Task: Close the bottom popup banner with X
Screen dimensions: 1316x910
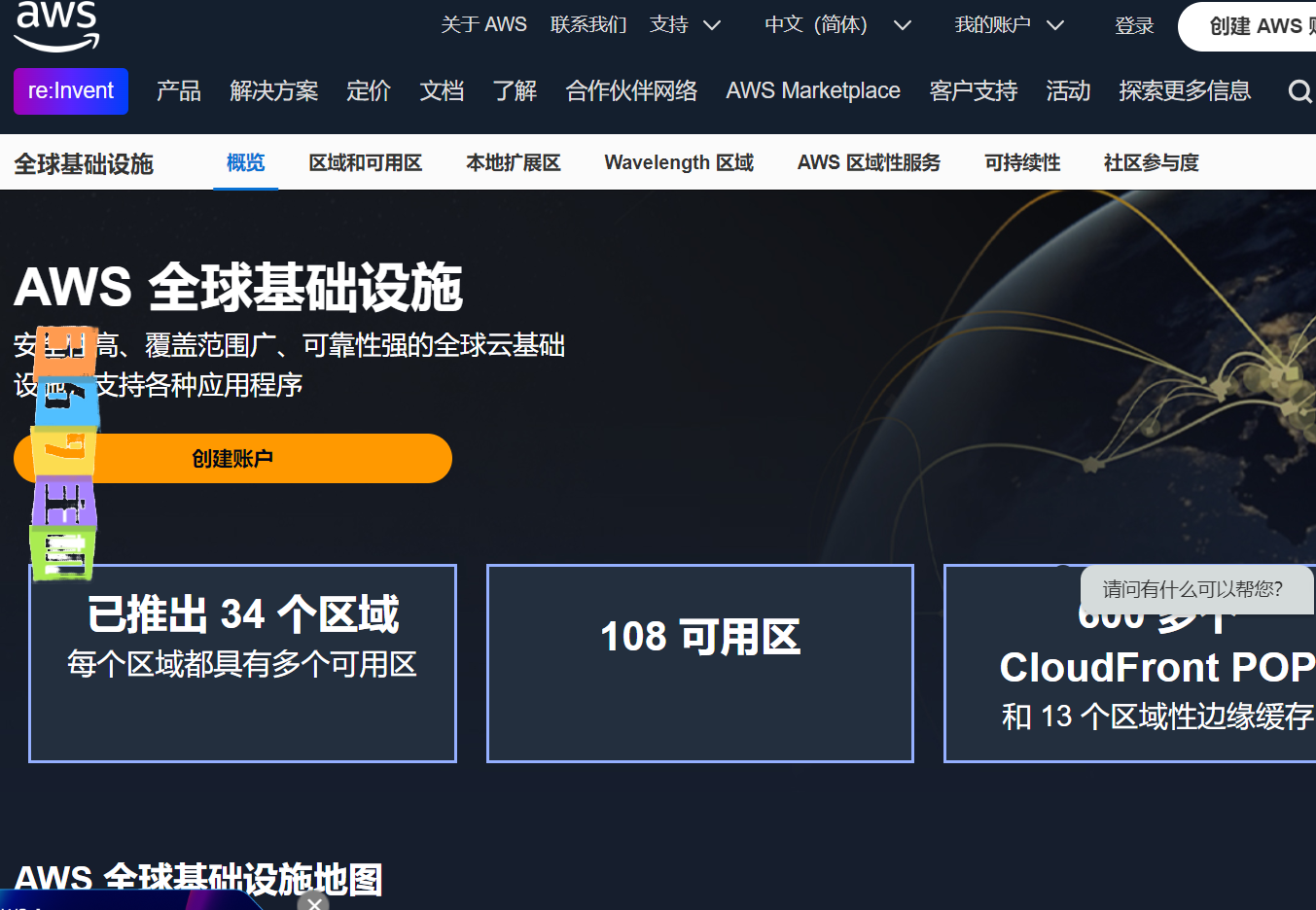Action: 313,903
